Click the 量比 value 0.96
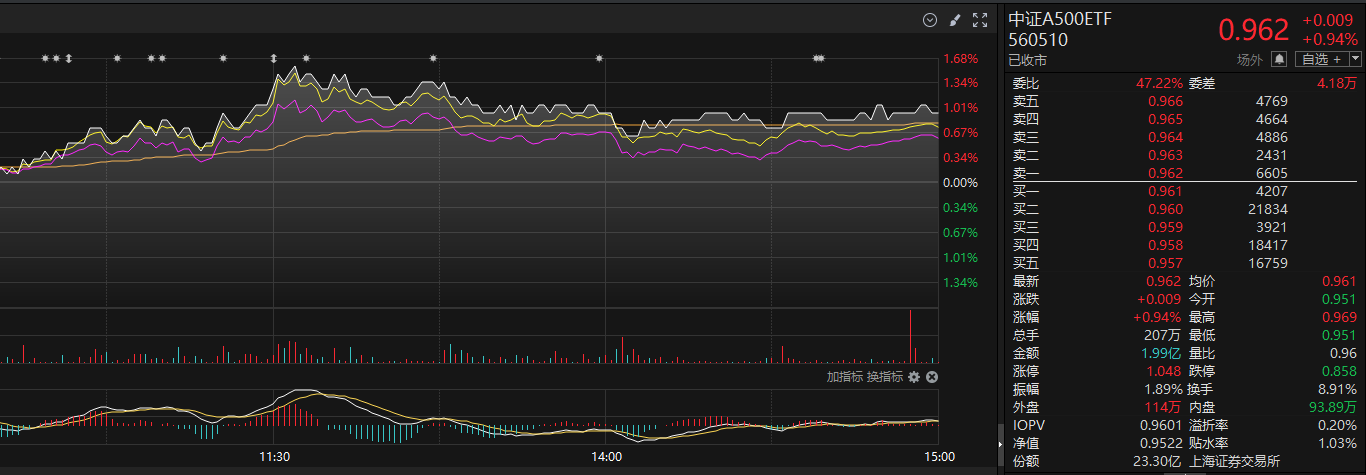This screenshot has height=475, width=1366. point(1345,353)
